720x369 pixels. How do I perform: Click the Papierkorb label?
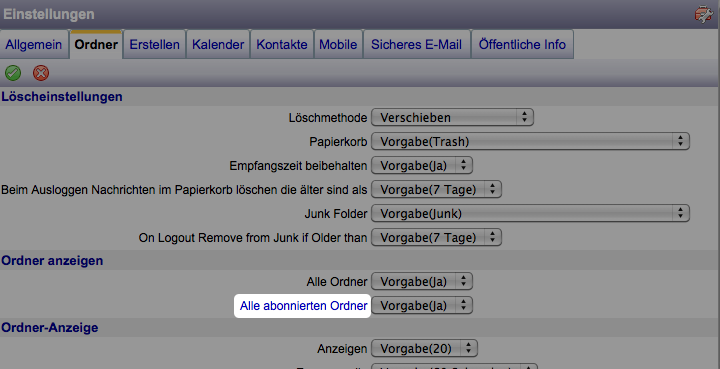click(x=338, y=142)
